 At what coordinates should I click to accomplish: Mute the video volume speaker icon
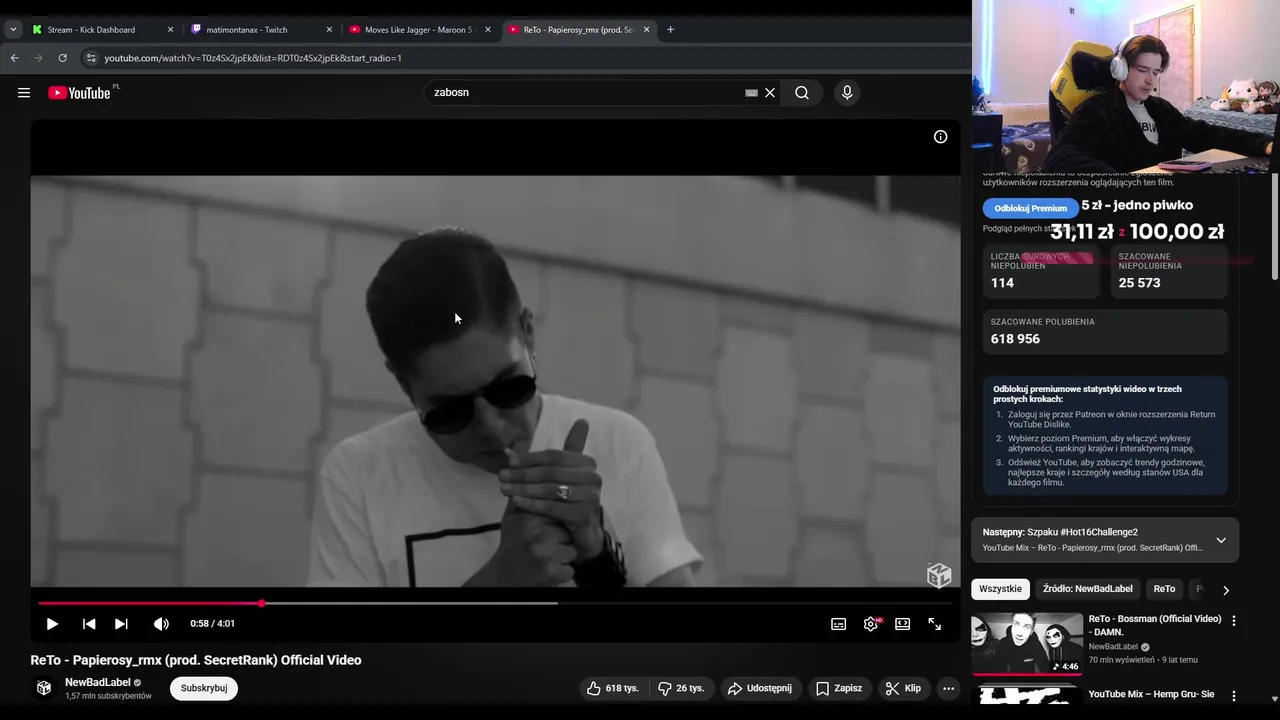pyautogui.click(x=161, y=624)
